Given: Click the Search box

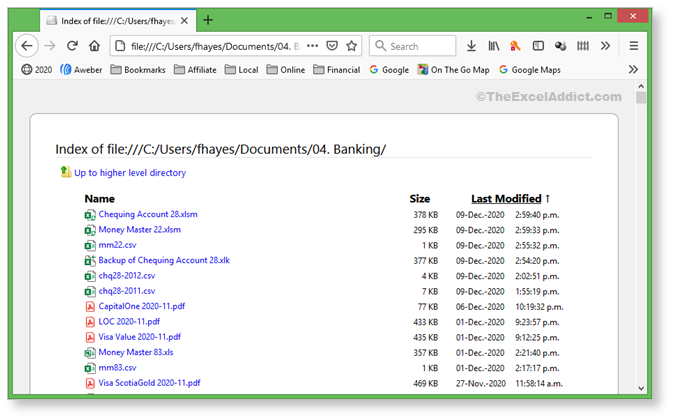Looking at the screenshot, I should click(x=412, y=46).
